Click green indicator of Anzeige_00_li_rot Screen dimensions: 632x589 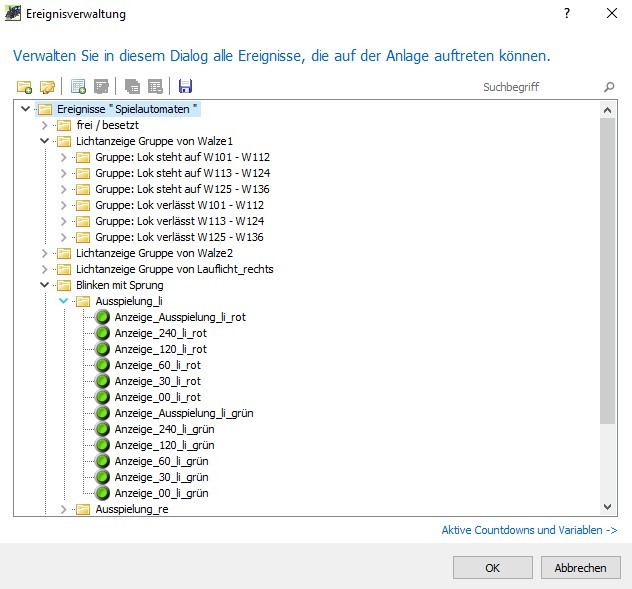pyautogui.click(x=102, y=397)
